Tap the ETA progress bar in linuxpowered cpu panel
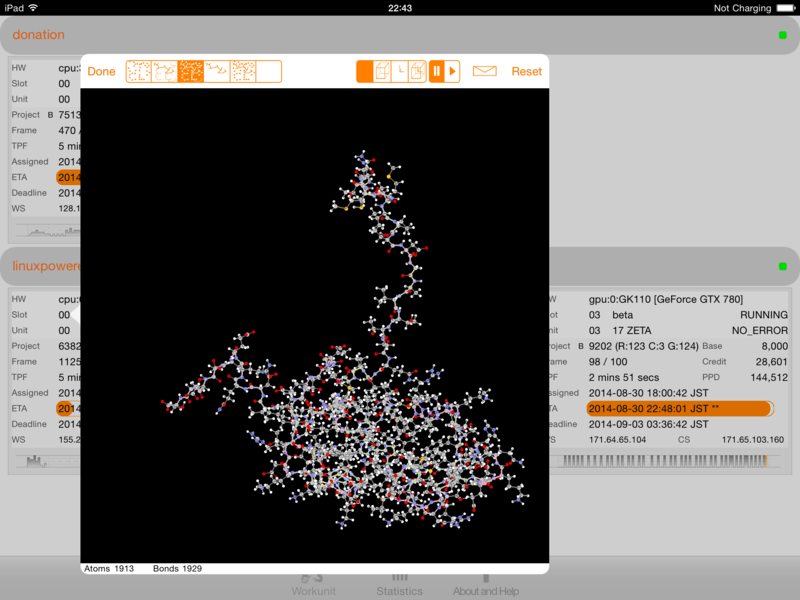This screenshot has width=800, height=600. point(68,409)
